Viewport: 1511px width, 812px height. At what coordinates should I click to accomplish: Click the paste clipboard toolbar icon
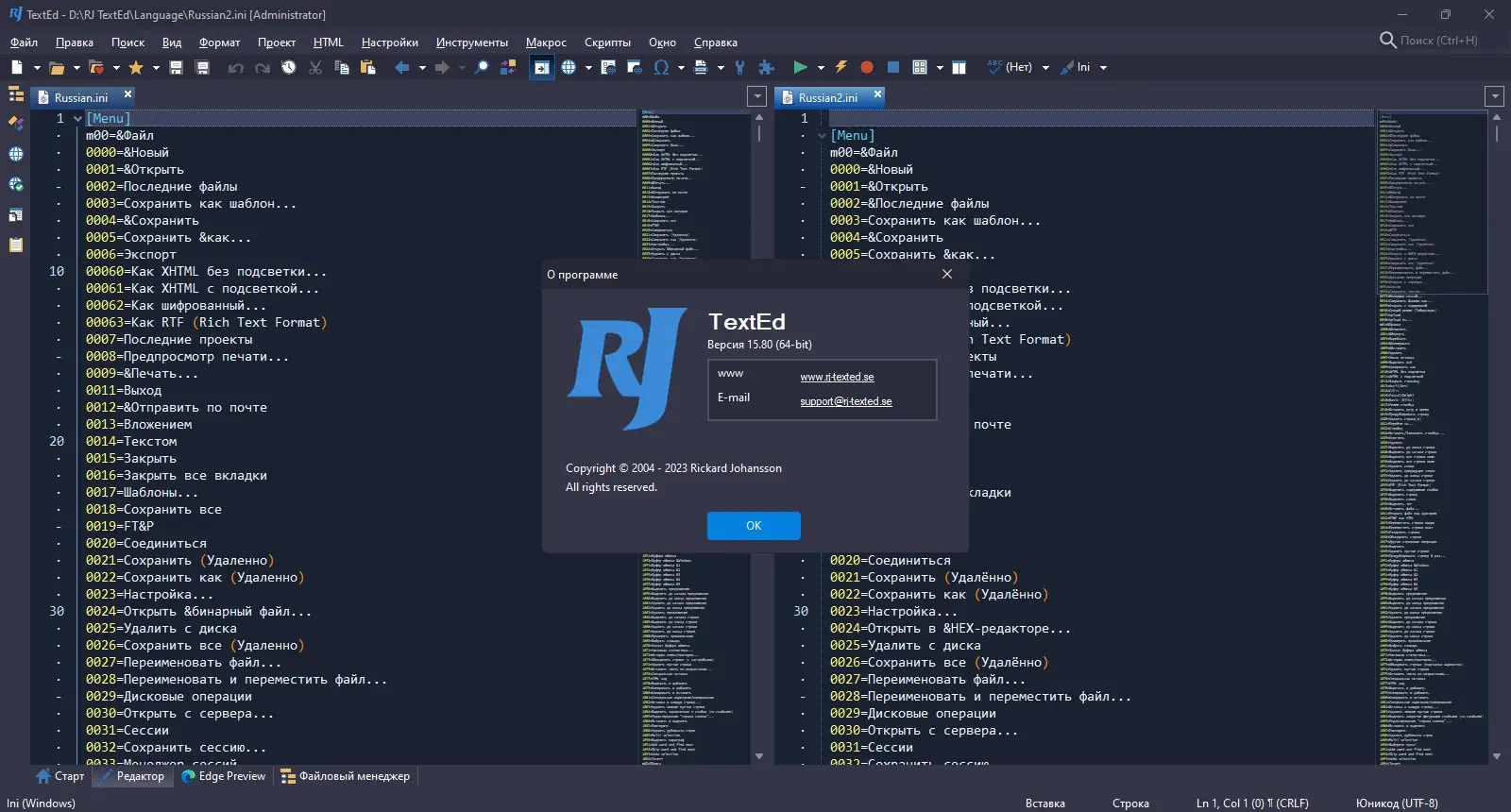coord(368,67)
